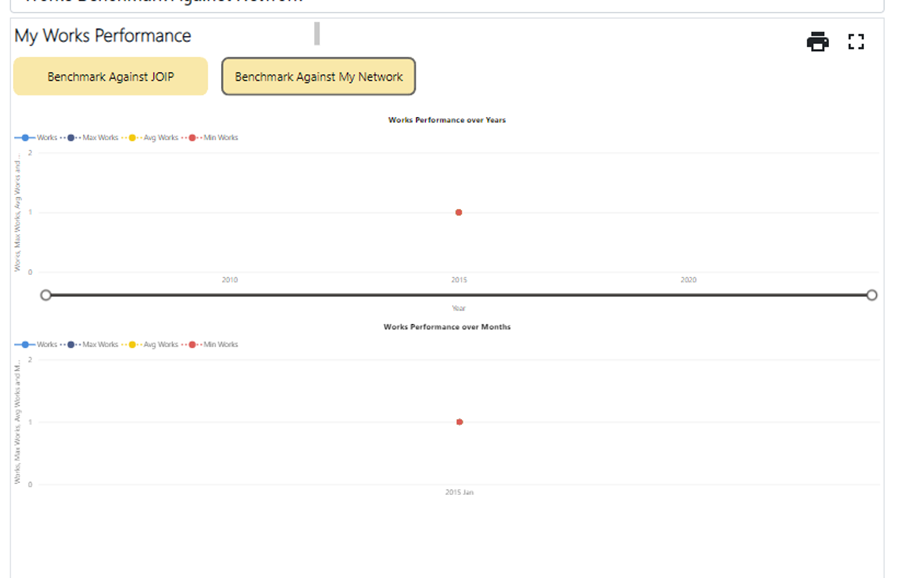Toggle Works series in yearly chart legend
The width and height of the screenshot is (900, 578).
38,137
